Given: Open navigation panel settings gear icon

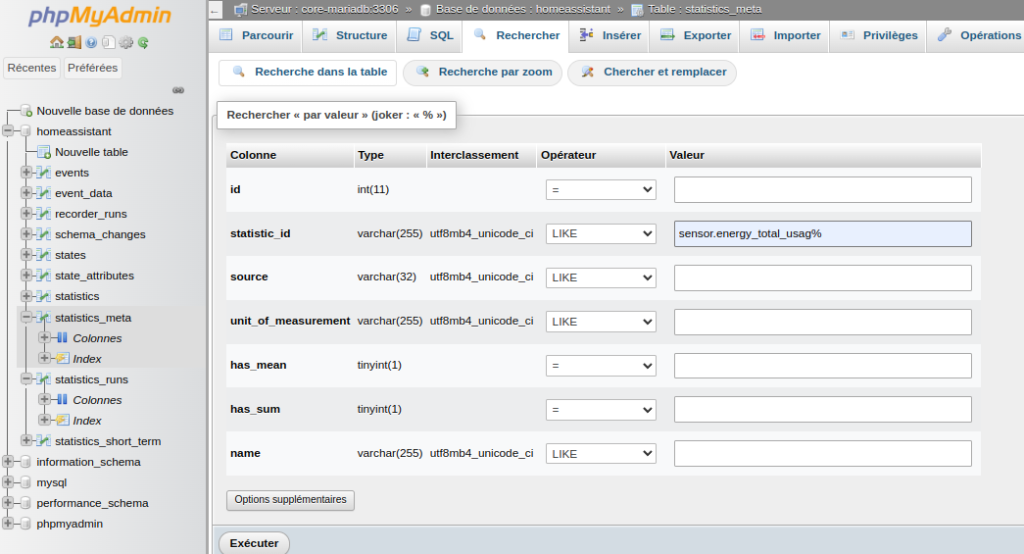Looking at the screenshot, I should pos(126,42).
